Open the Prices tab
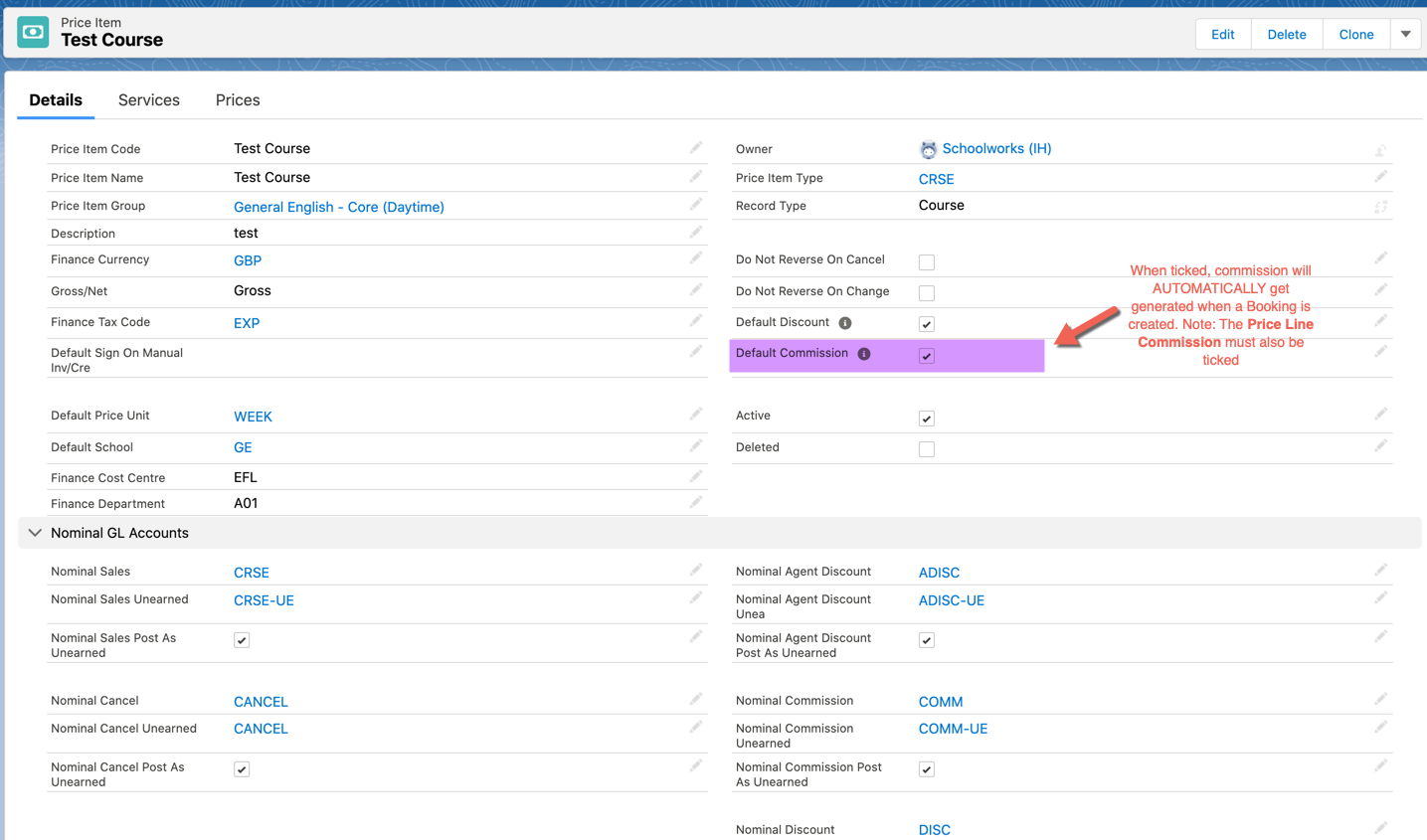The width and height of the screenshot is (1427, 840). (238, 100)
